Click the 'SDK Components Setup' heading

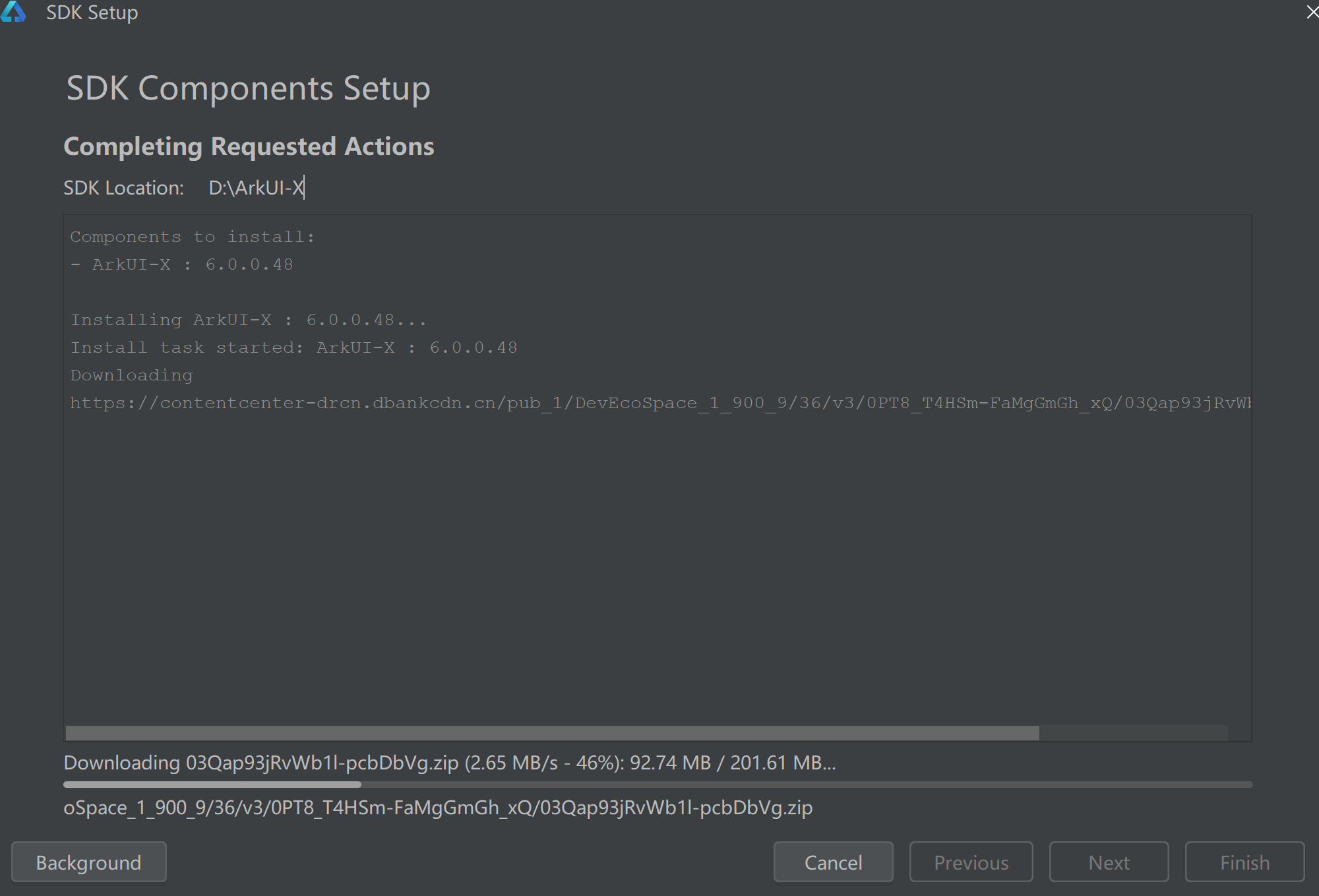[248, 88]
